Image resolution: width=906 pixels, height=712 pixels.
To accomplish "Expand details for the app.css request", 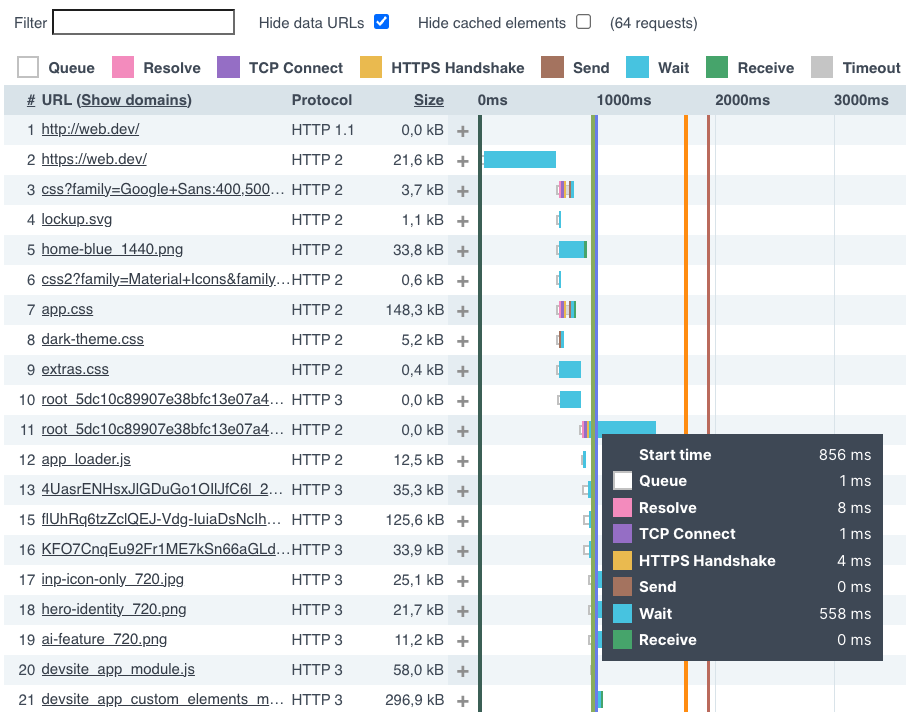I will click(462, 309).
